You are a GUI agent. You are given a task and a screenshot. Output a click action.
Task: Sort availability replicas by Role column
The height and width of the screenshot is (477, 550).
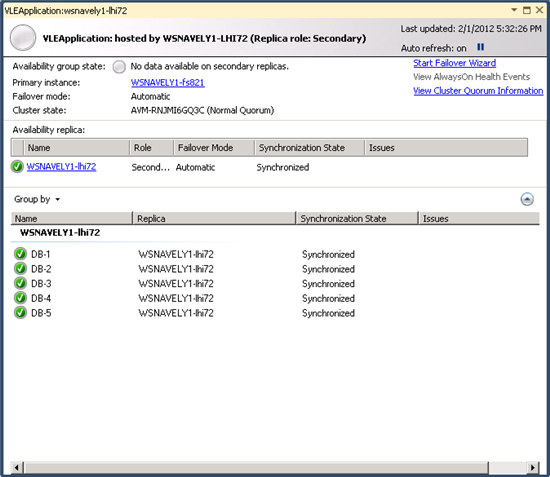tap(152, 148)
